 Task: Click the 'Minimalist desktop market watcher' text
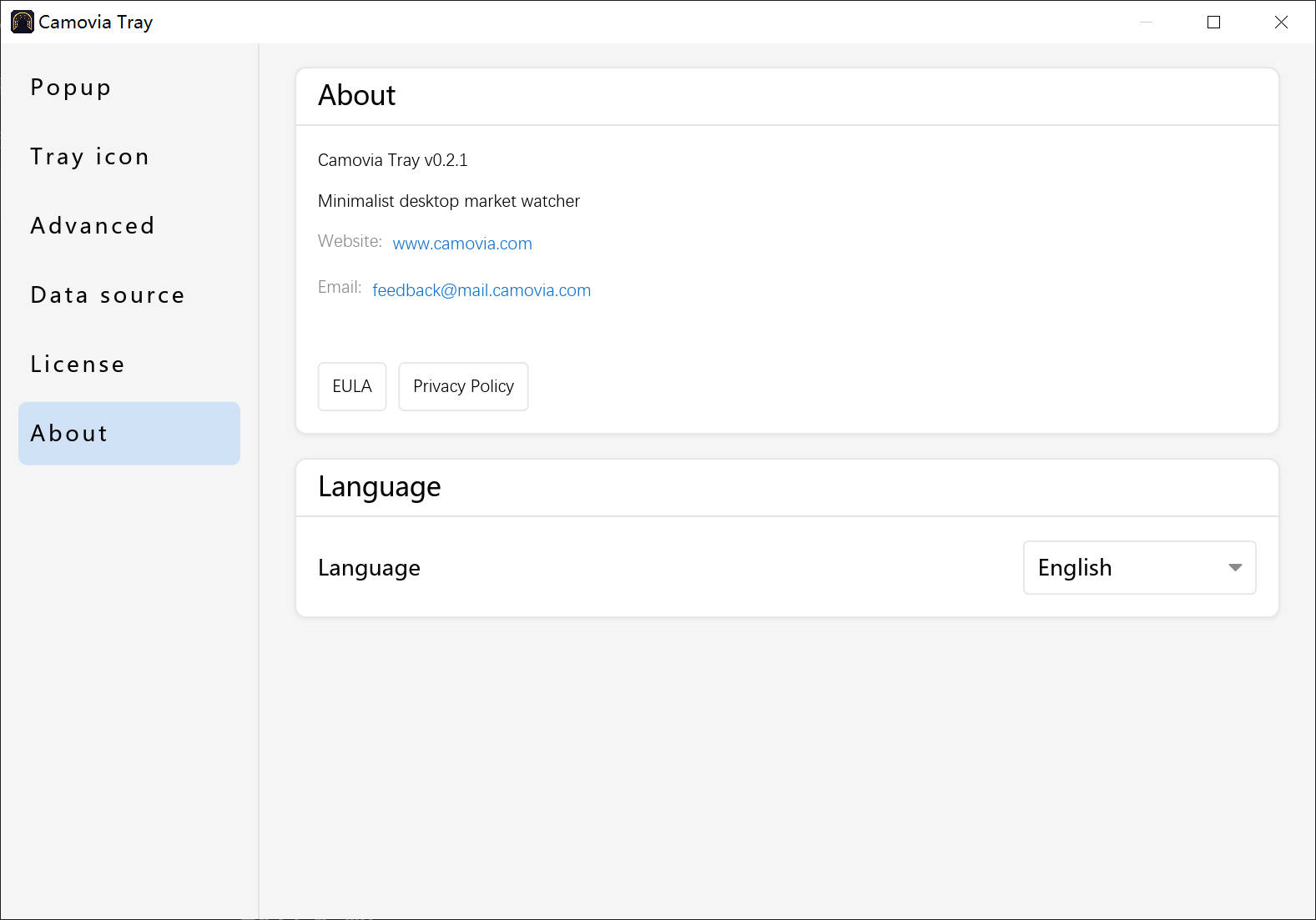point(449,201)
